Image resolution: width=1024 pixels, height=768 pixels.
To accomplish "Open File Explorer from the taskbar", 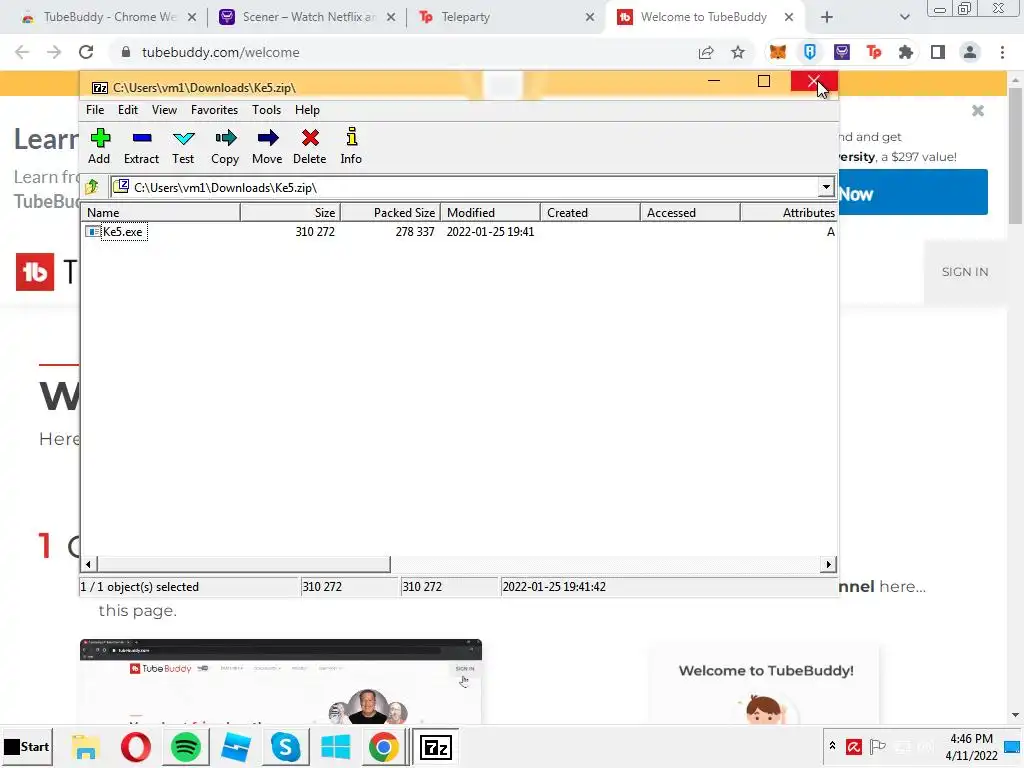I will (86, 747).
